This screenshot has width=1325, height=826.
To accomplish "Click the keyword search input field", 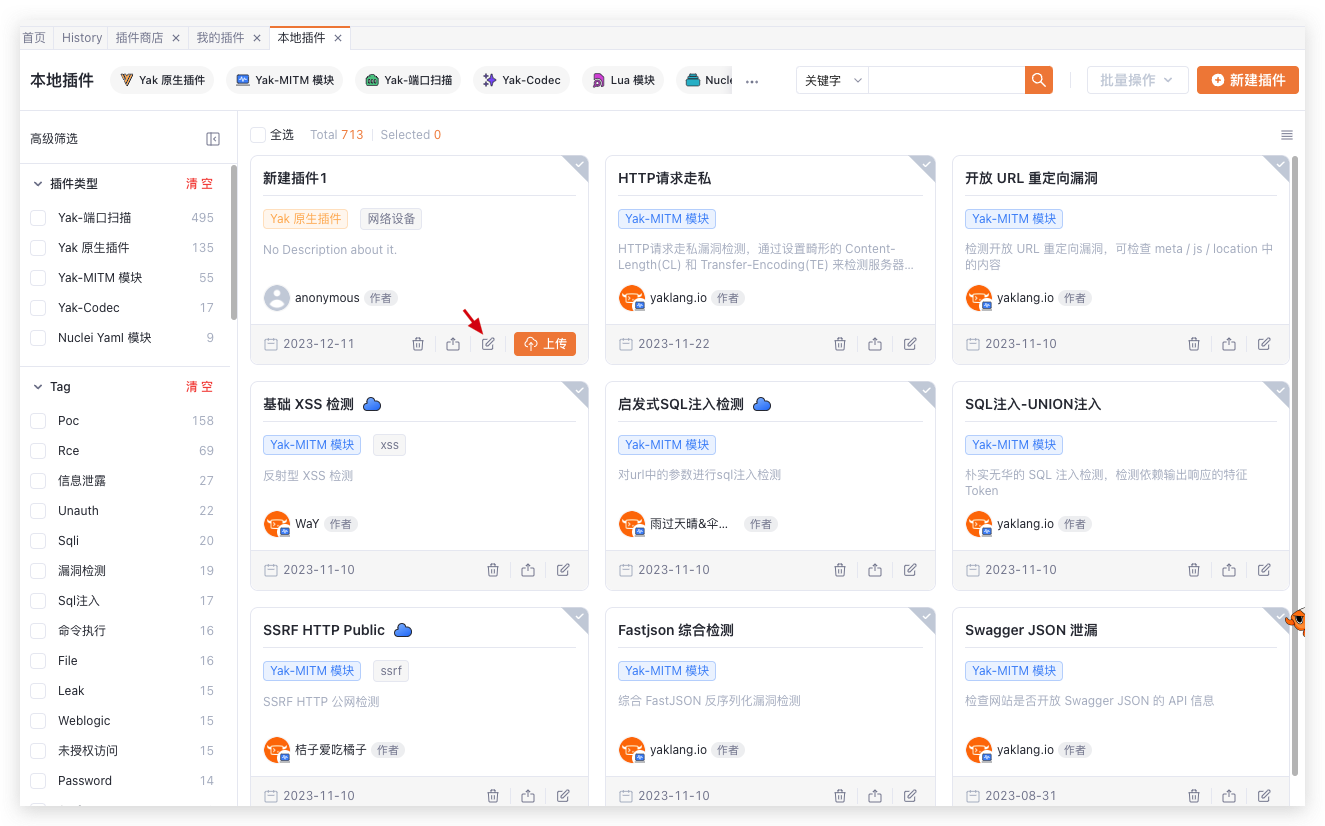I will (945, 80).
